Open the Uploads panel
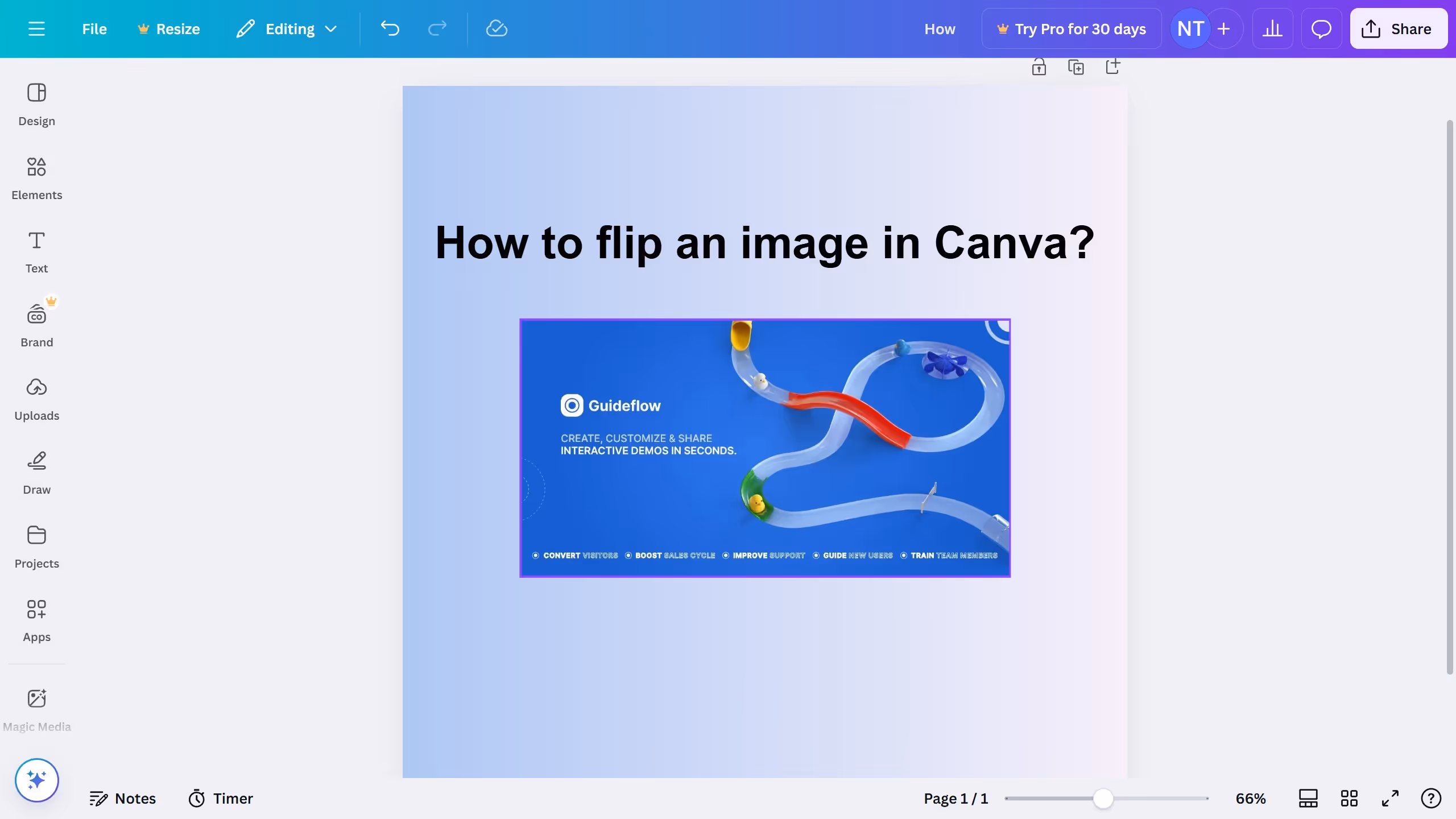Viewport: 1456px width, 819px height. 36,398
